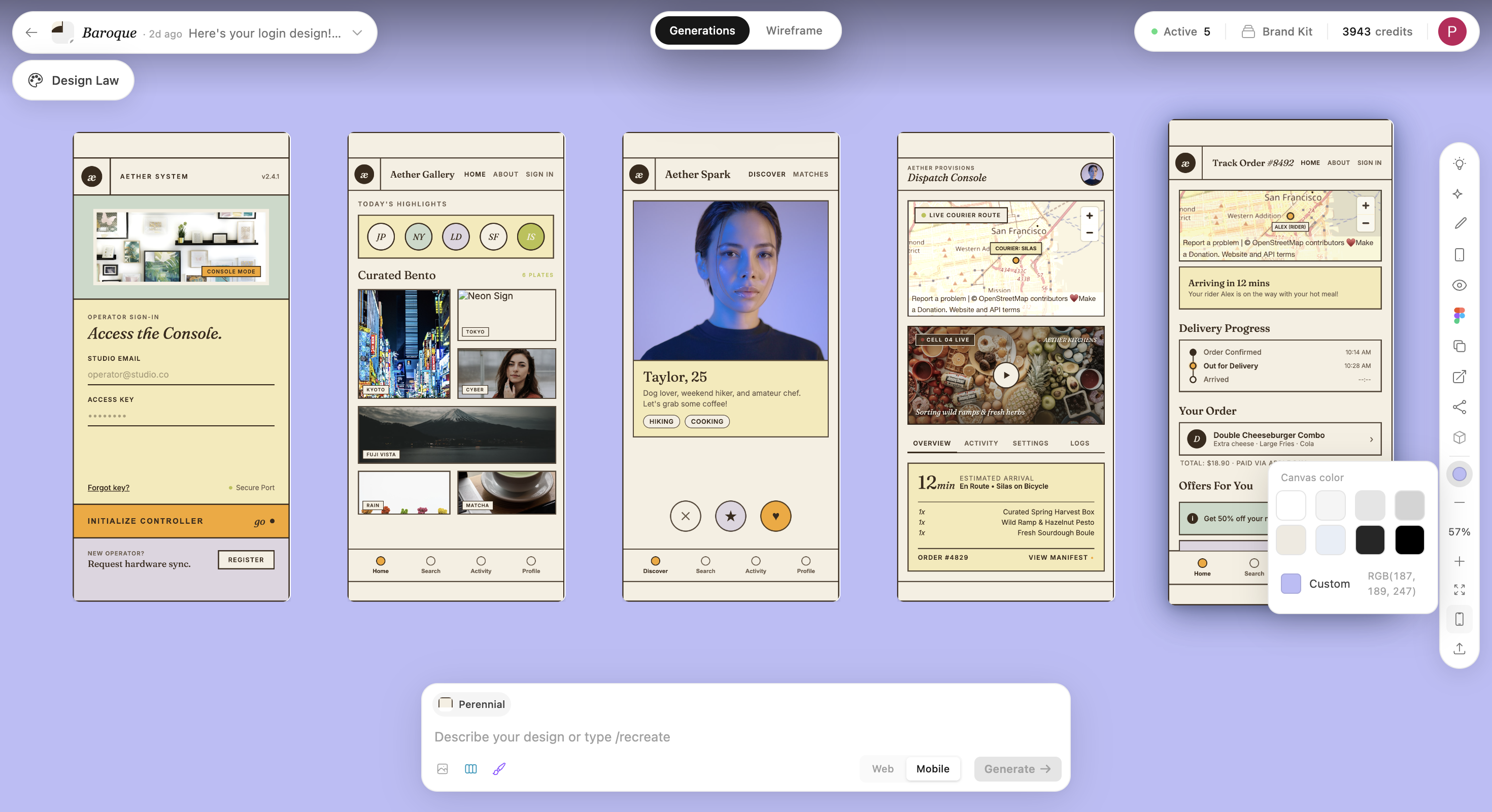Viewport: 1492px width, 812px height.
Task: Click the Generate button
Action: tap(1017, 768)
